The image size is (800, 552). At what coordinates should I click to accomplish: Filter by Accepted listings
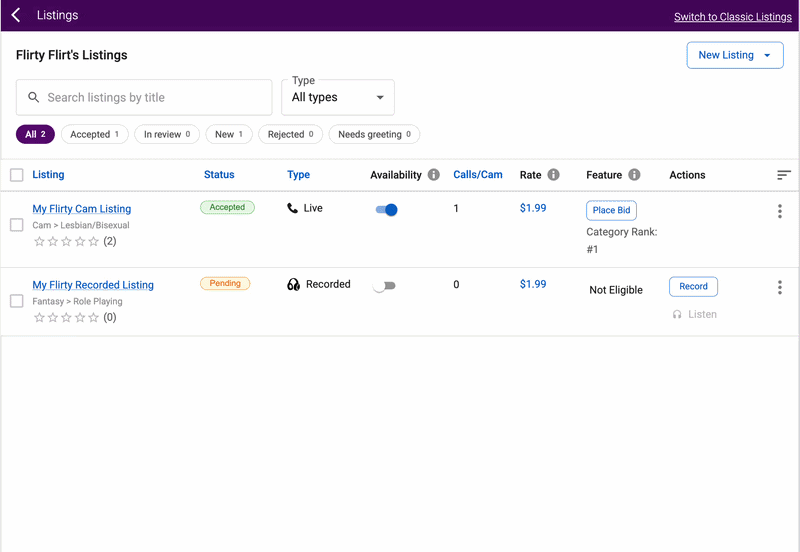point(94,134)
